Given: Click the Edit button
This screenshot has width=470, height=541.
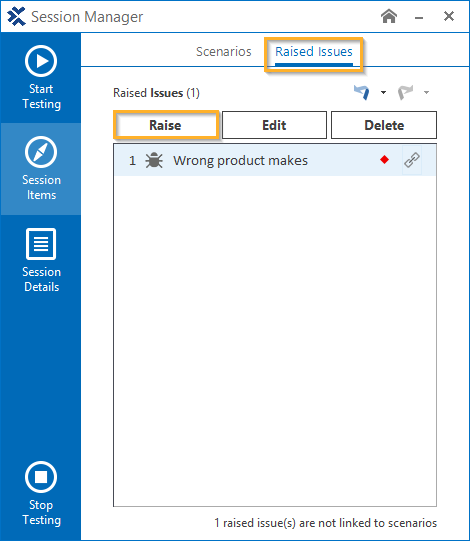Looking at the screenshot, I should [x=274, y=125].
